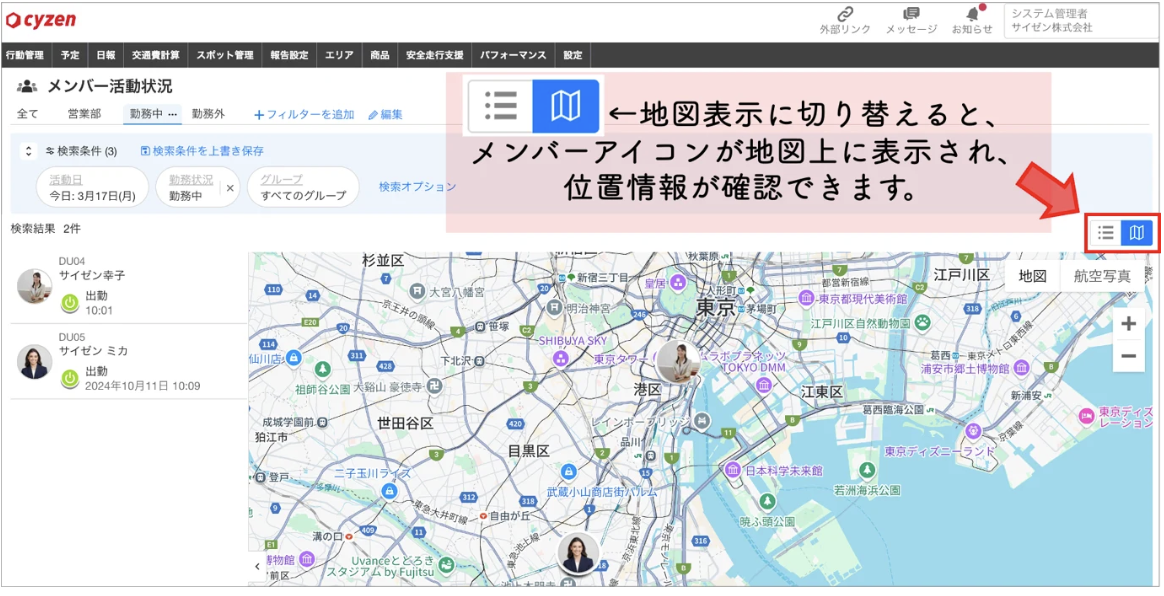Click 検索オプション link
Viewport: 1164px width, 596px height.
[x=417, y=187]
